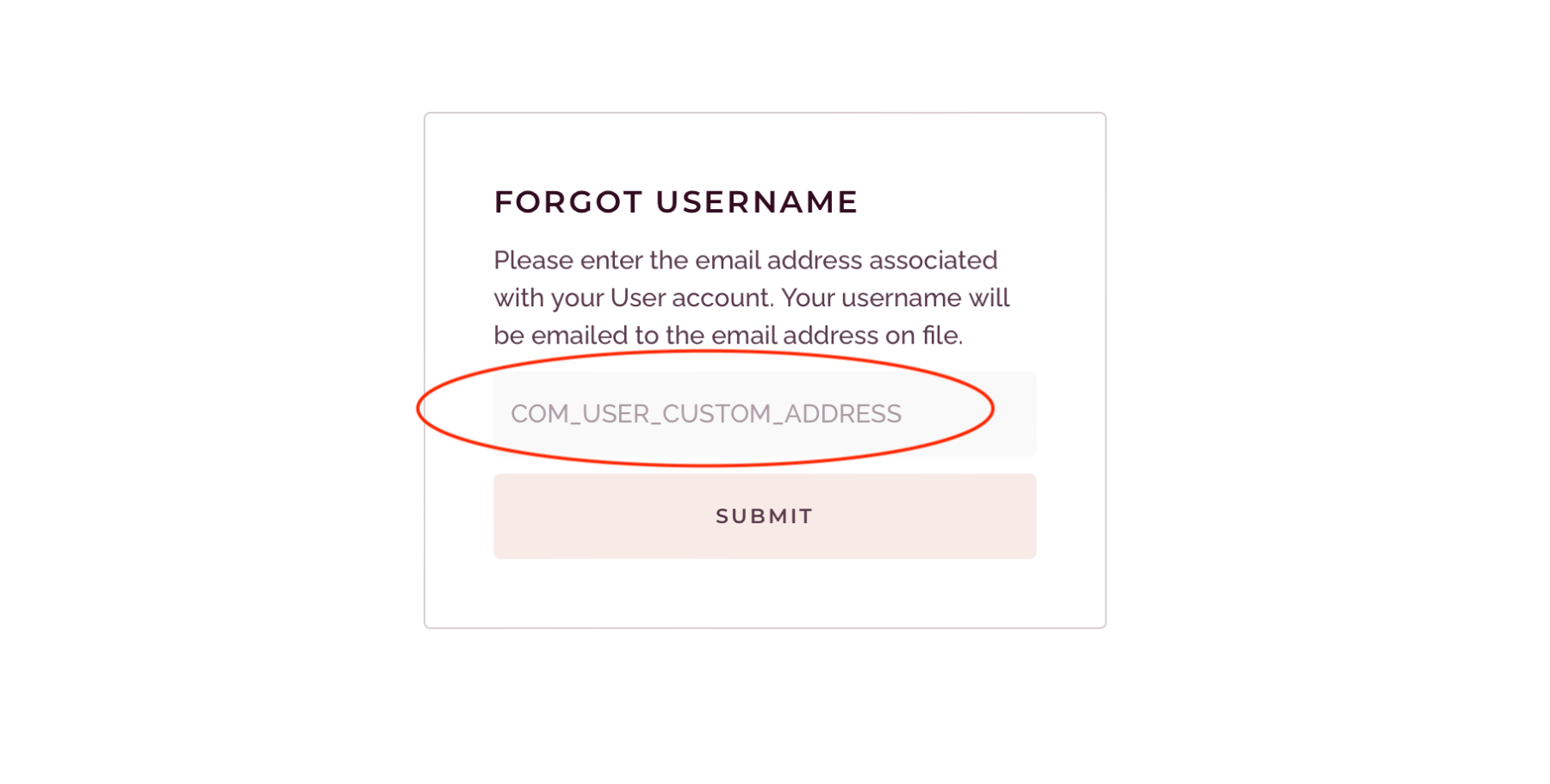Click the word "Please" starting the description
The width and height of the screenshot is (1550, 784).
pos(533,260)
